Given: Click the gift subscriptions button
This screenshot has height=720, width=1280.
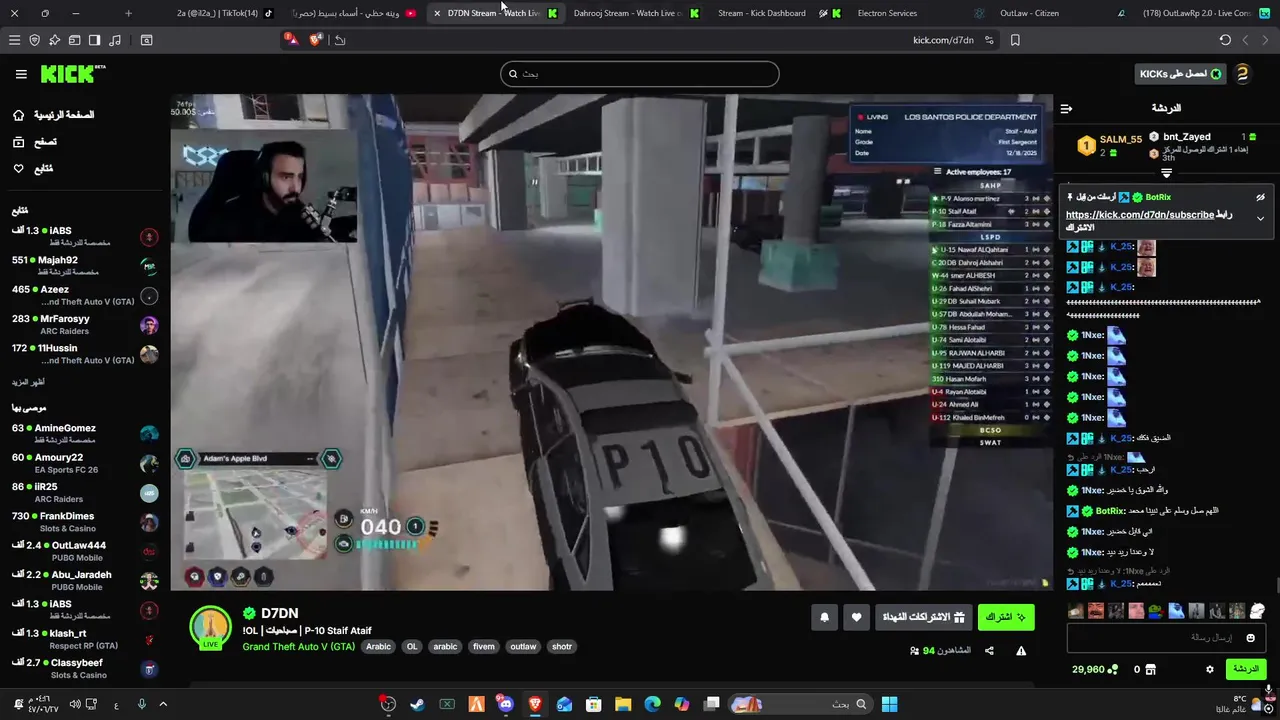Looking at the screenshot, I should pyautogui.click(x=922, y=618).
